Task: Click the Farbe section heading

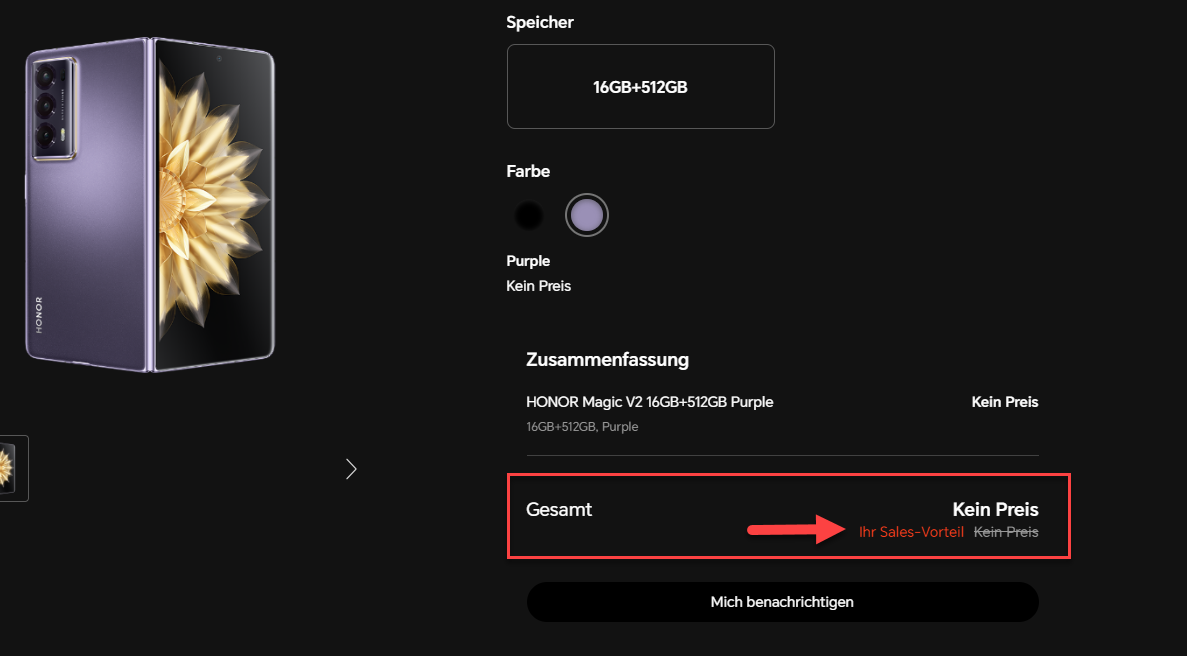Action: tap(528, 172)
